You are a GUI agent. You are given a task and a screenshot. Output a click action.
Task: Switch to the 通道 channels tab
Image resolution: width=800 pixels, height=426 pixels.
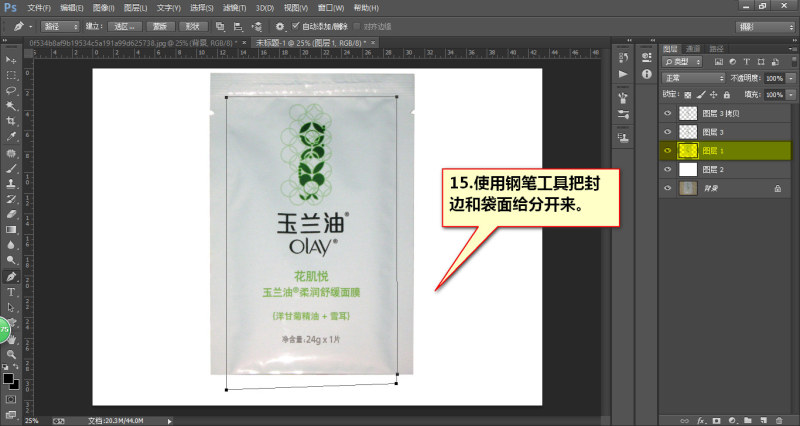(x=693, y=48)
